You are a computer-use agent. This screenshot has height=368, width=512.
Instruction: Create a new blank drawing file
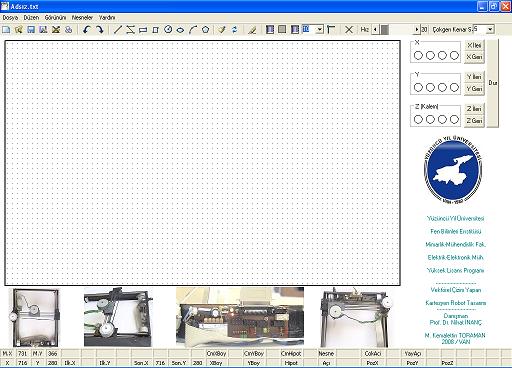pos(6,30)
